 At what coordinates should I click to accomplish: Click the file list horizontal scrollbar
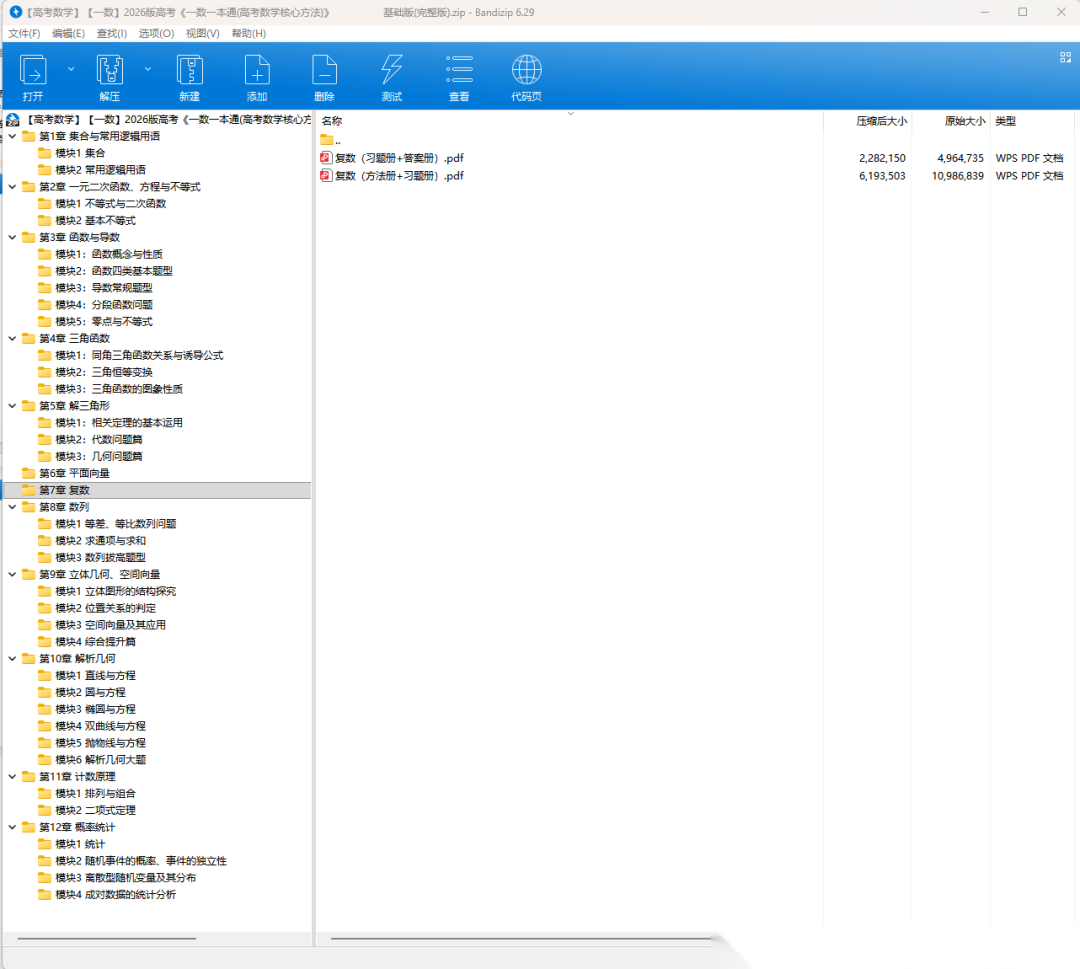coord(520,939)
